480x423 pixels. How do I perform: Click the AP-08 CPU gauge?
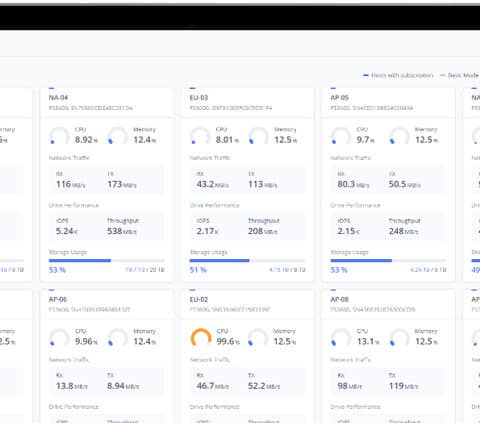coord(341,337)
